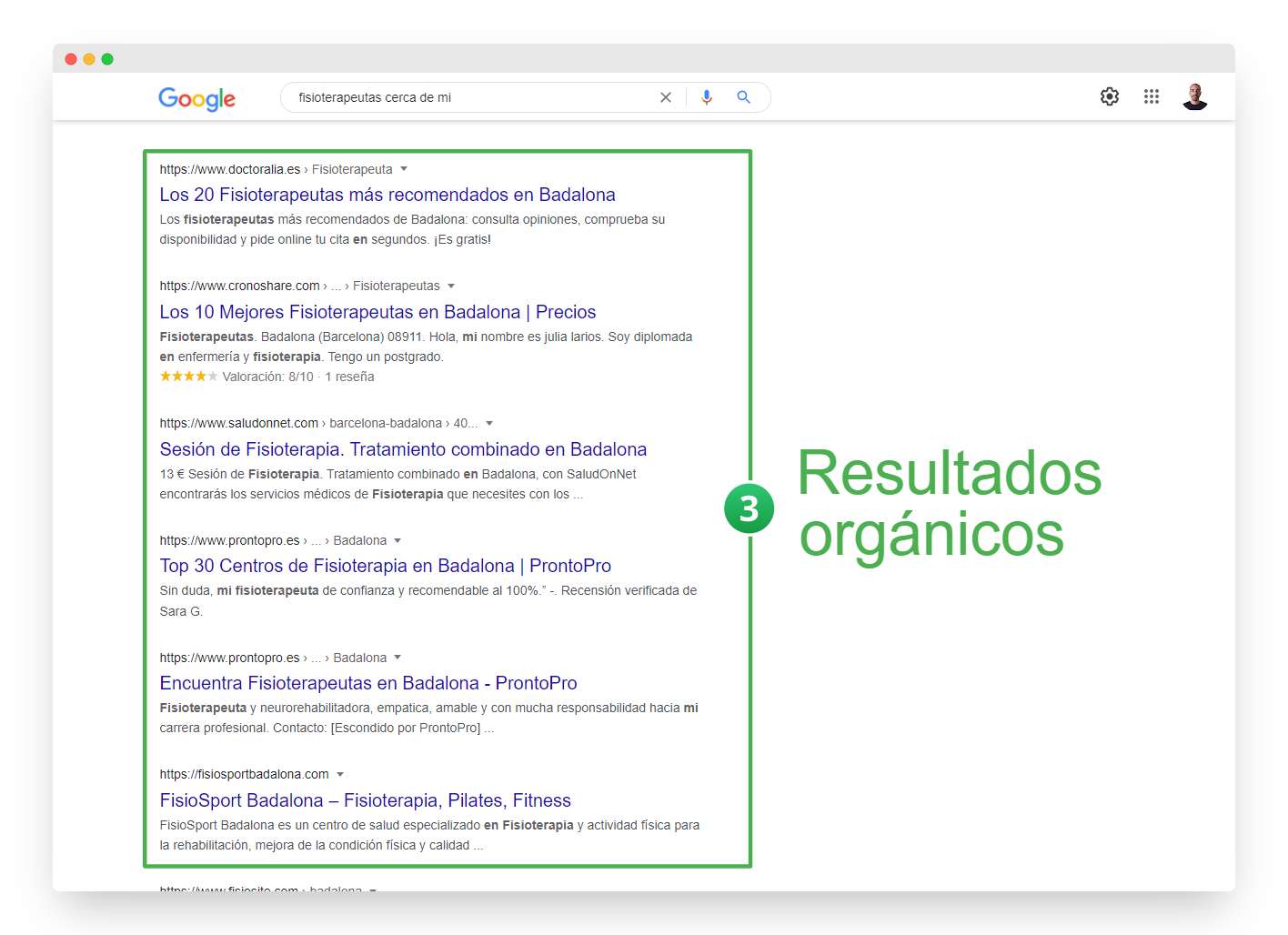The width and height of the screenshot is (1288, 935).
Task: Start voice search with the microphone icon
Action: click(707, 97)
